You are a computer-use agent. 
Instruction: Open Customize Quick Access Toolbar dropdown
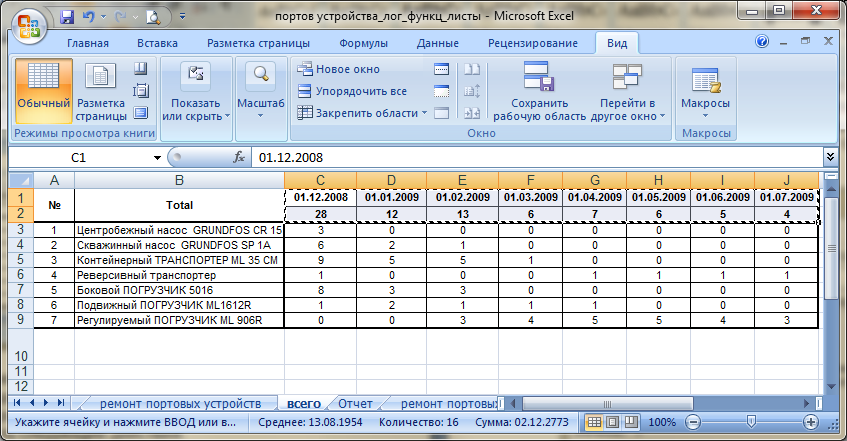pos(183,17)
